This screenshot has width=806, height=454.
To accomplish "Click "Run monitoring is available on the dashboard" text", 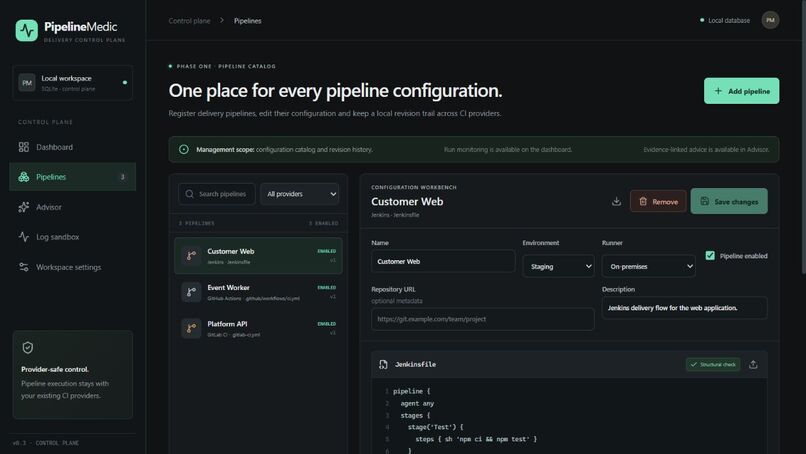I will point(508,150).
